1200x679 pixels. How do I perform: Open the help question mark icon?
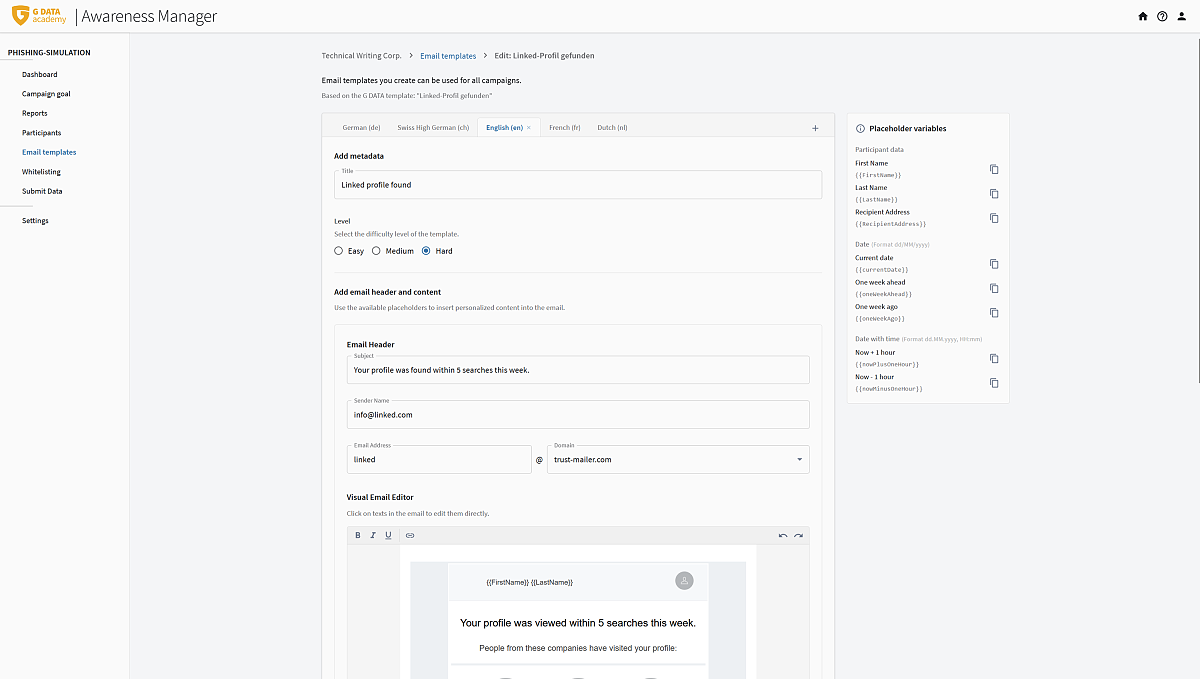coord(1162,16)
